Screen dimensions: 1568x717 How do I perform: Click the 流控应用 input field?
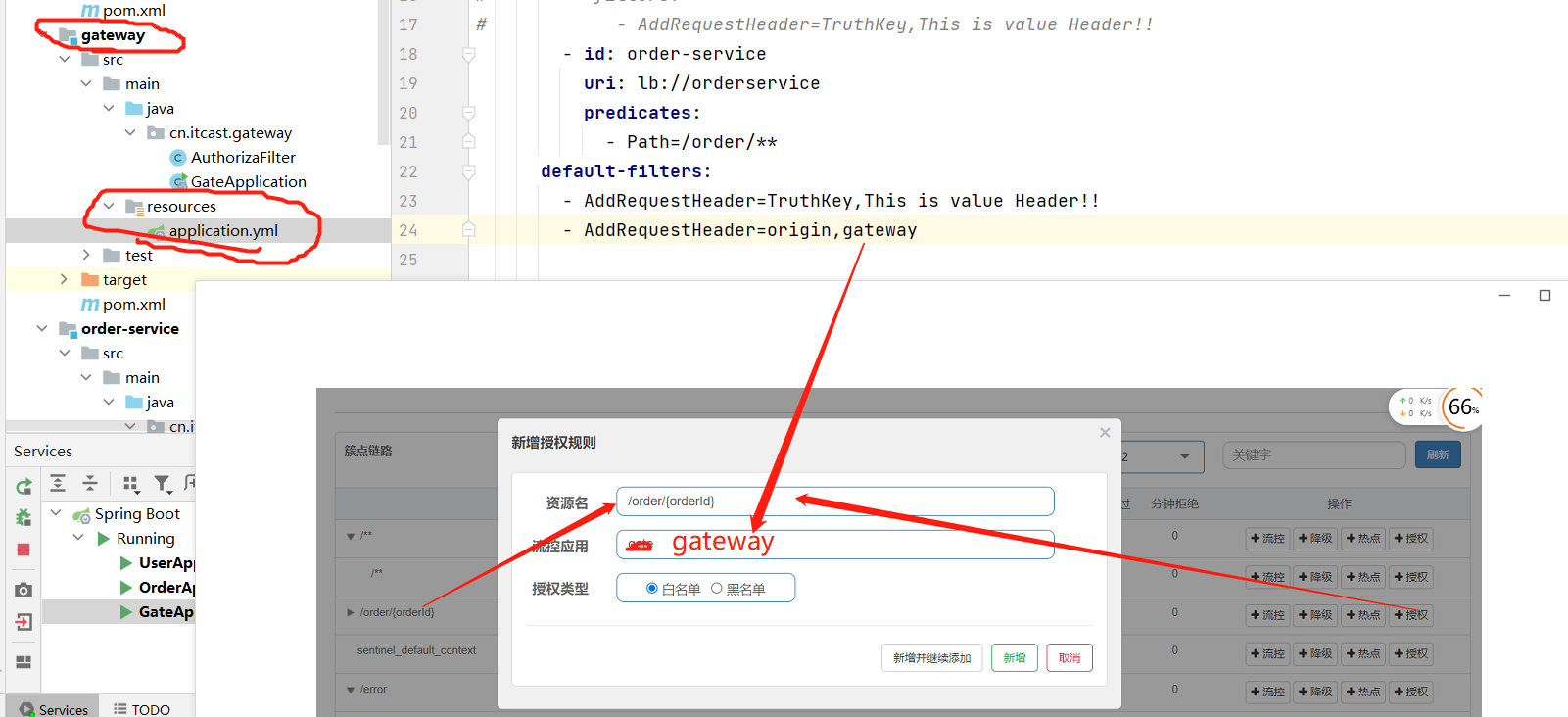point(835,545)
